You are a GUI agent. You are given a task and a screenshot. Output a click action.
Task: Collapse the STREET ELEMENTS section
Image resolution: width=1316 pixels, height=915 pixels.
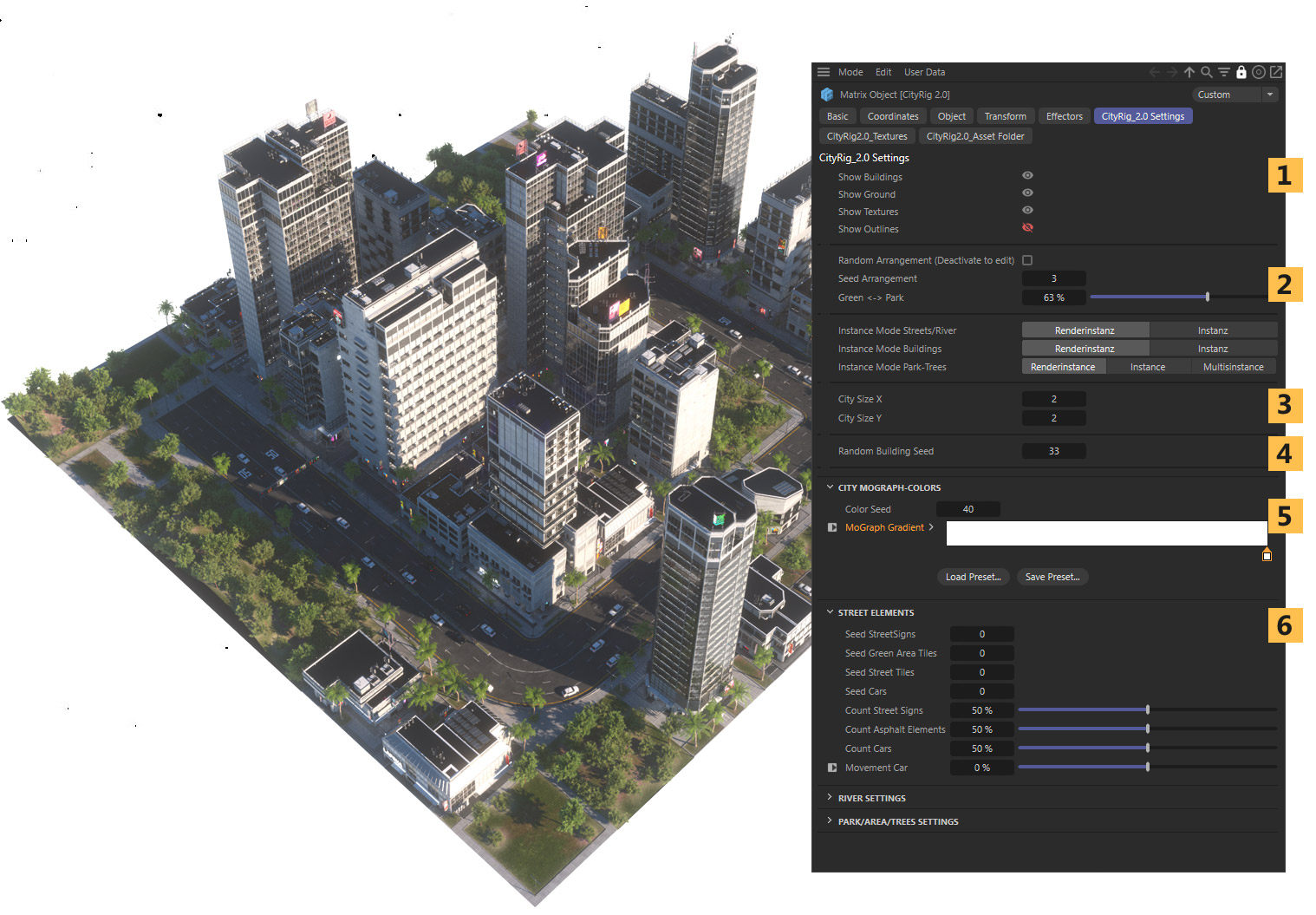click(830, 612)
